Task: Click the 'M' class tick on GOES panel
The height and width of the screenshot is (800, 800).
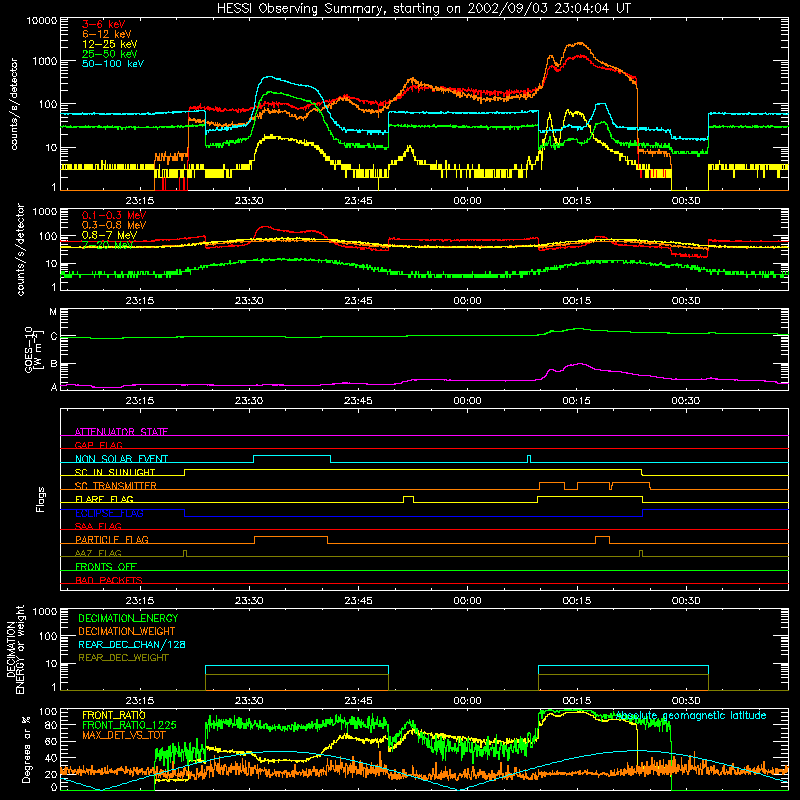Action: click(53, 312)
